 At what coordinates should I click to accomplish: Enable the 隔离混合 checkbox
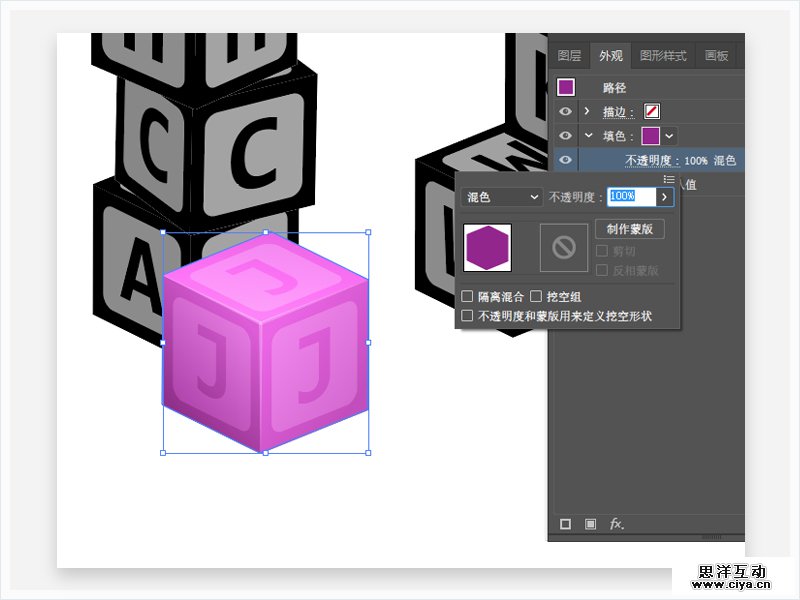point(467,297)
